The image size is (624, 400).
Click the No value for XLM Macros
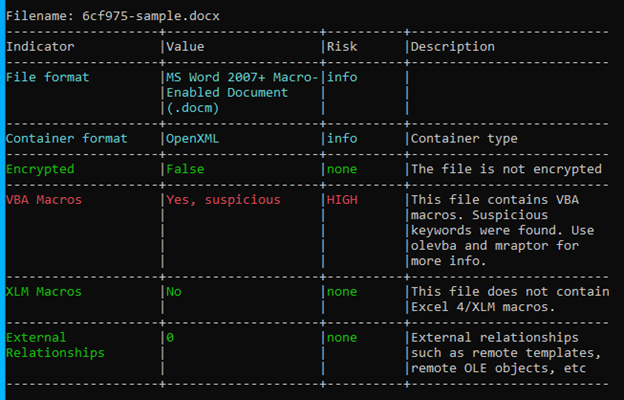tap(174, 291)
